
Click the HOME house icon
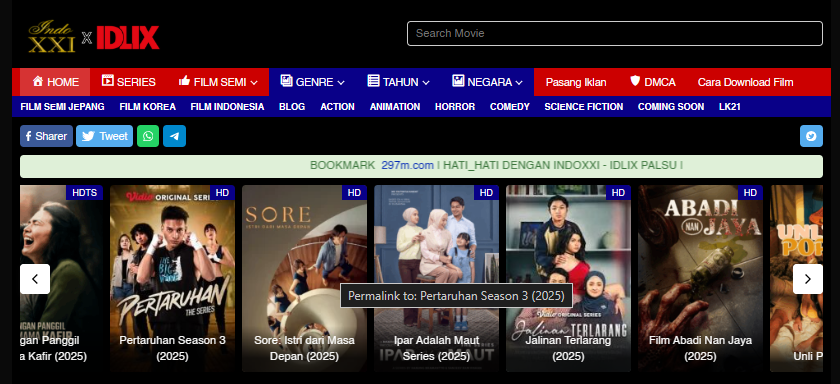click(x=38, y=81)
